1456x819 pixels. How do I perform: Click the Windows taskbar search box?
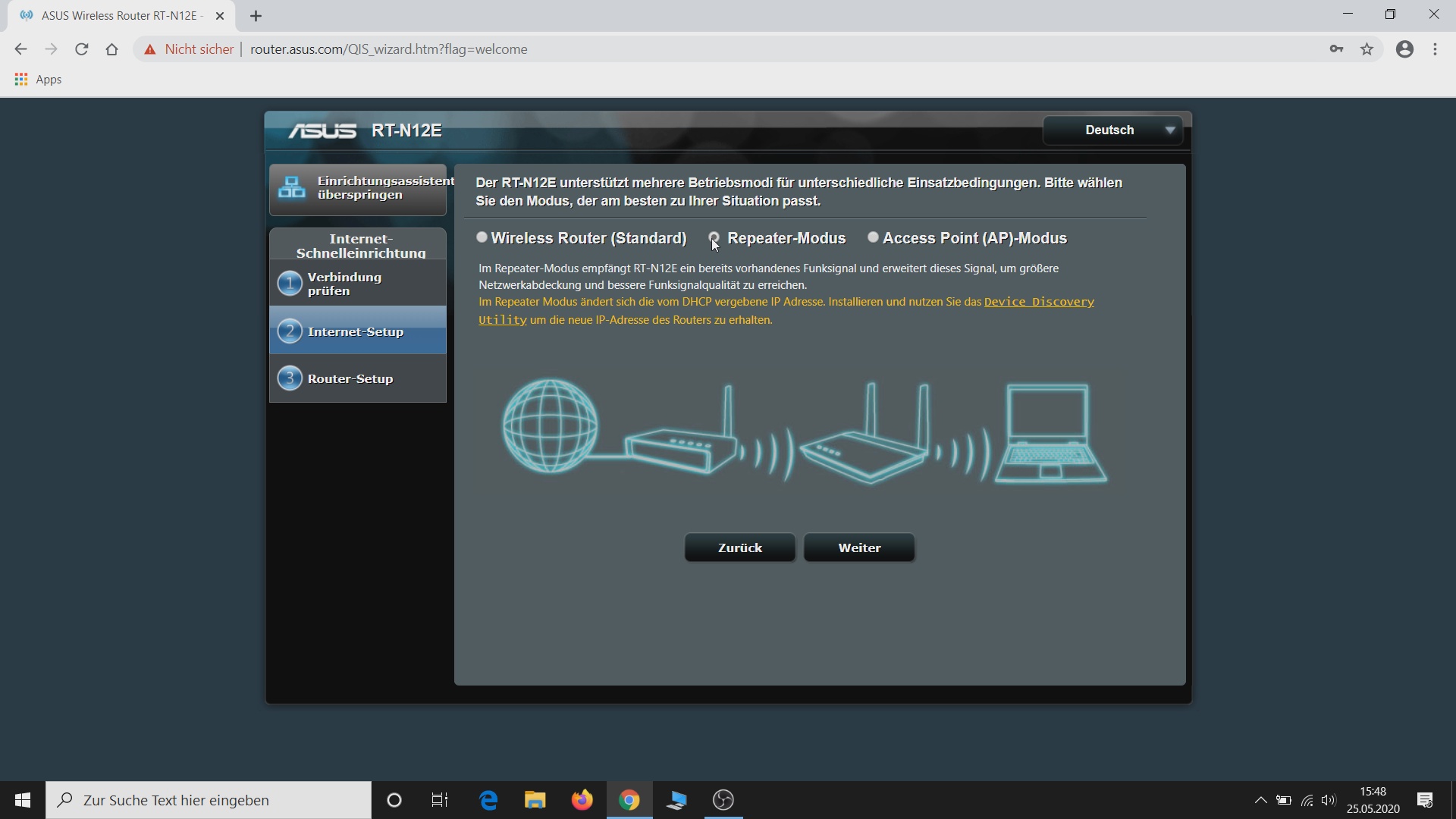click(x=209, y=800)
